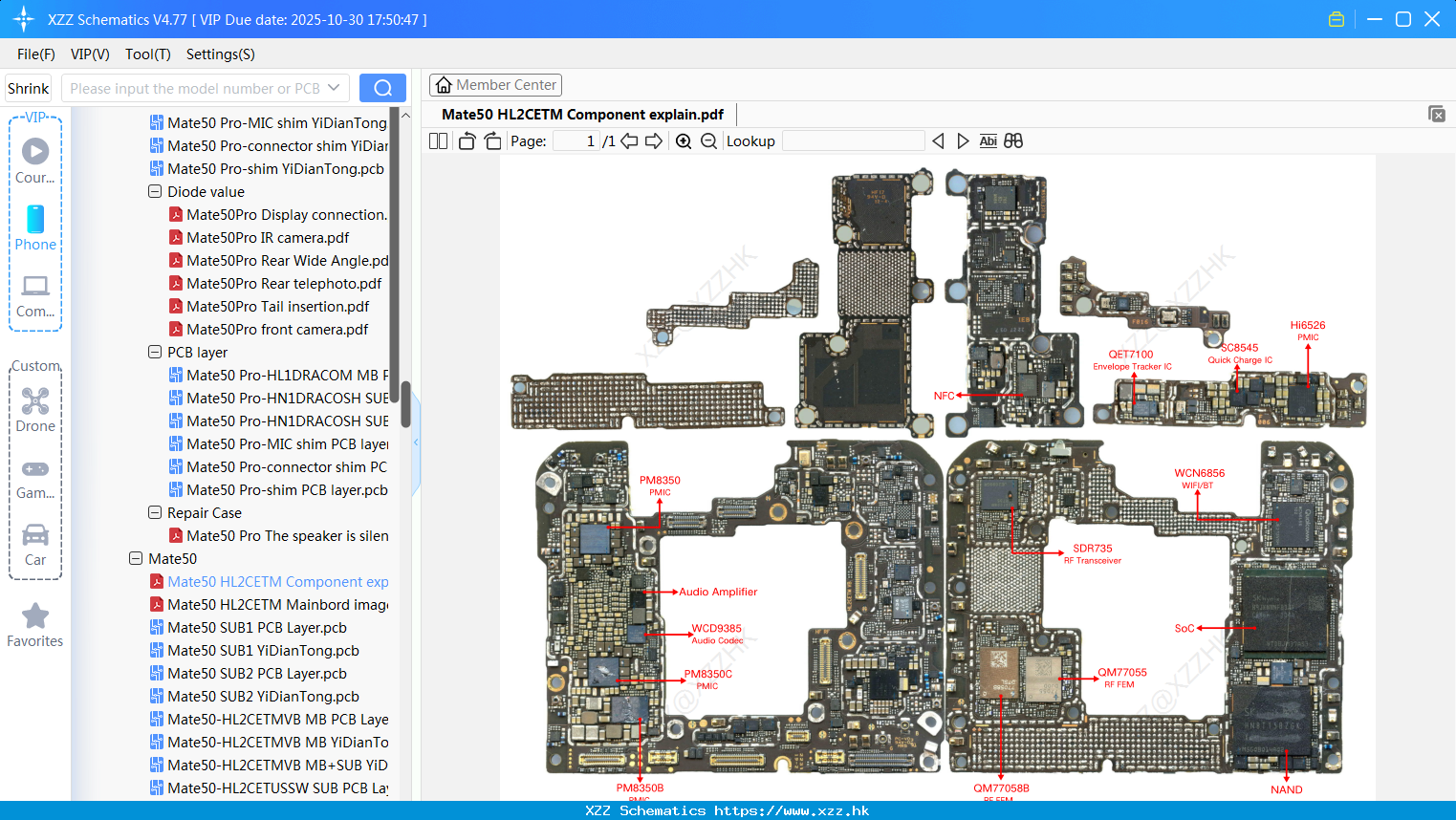
Task: Click the Page number field
Action: tap(576, 141)
